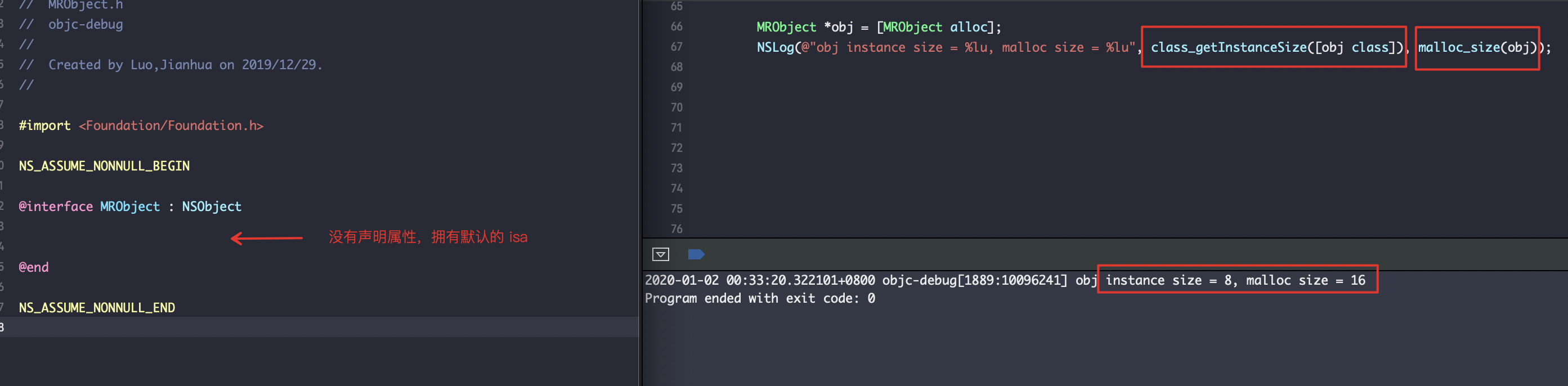Click line number 67 in gutter
The width and height of the screenshot is (1568, 386).
(x=677, y=47)
